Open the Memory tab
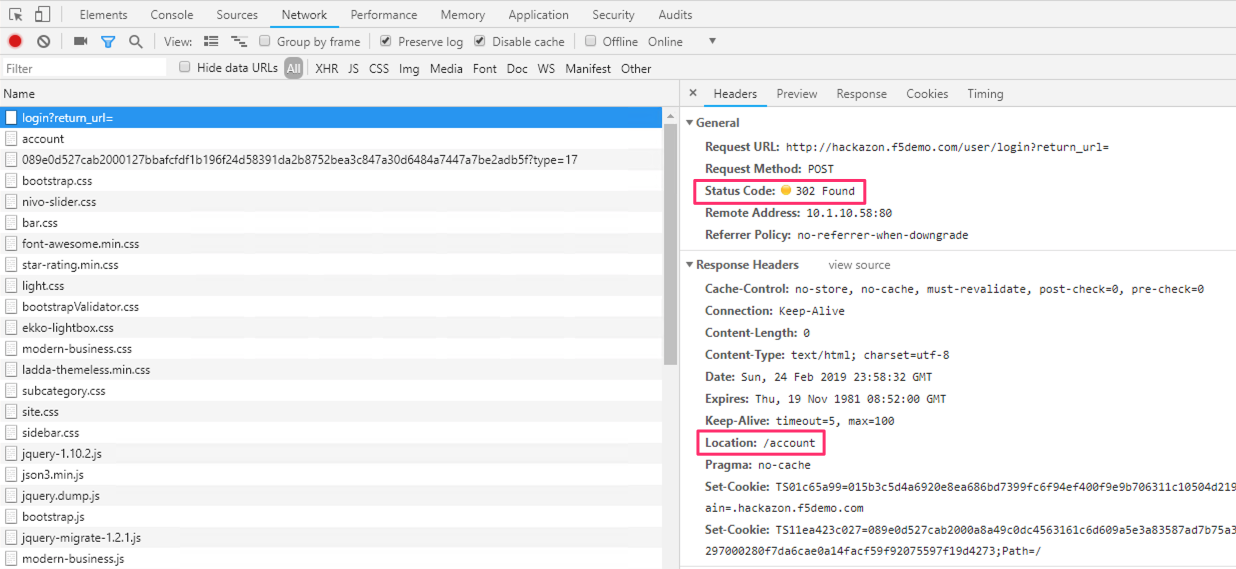1236x569 pixels. click(x=463, y=15)
